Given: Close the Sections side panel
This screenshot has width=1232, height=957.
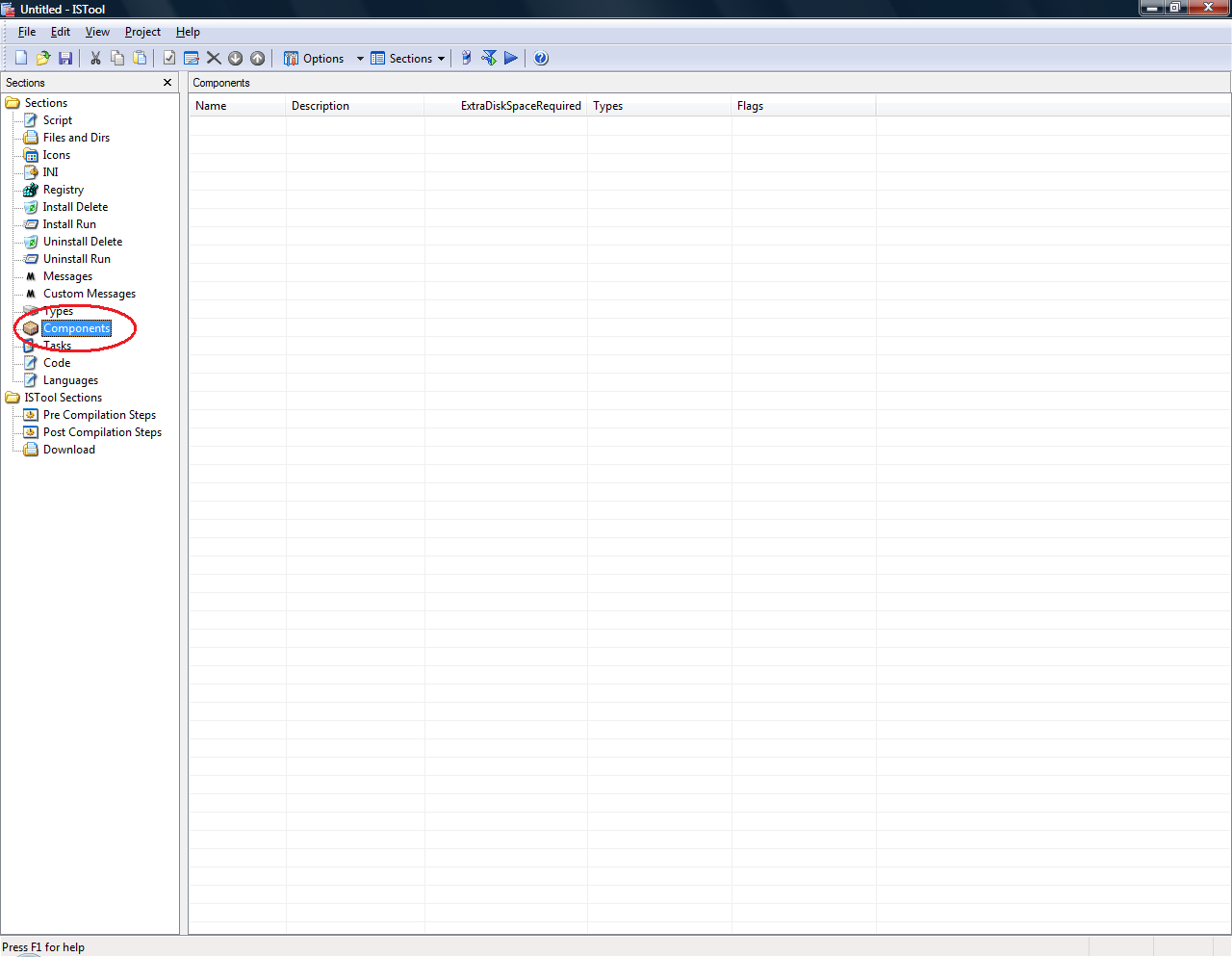Looking at the screenshot, I should pos(167,83).
